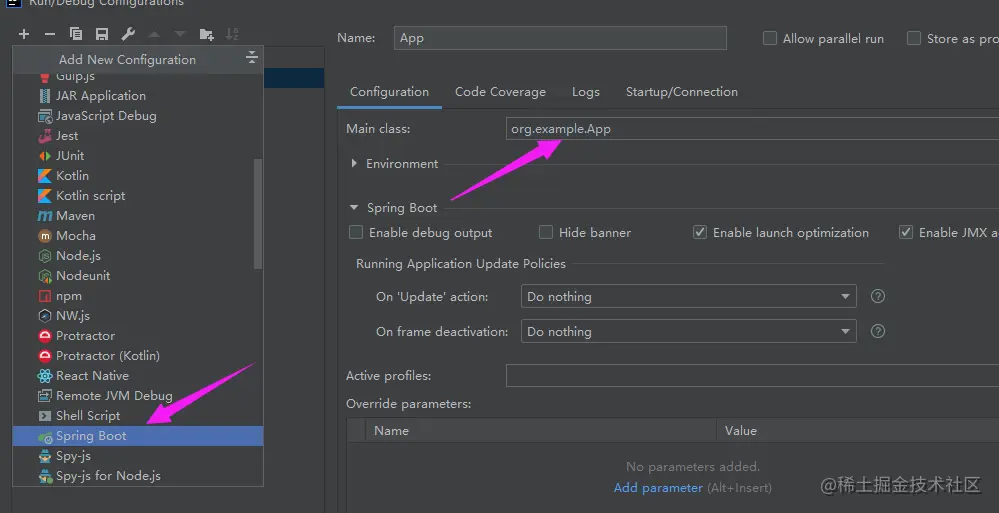Open the On 'Update' action dropdown
This screenshot has height=513, width=999.
(x=689, y=296)
